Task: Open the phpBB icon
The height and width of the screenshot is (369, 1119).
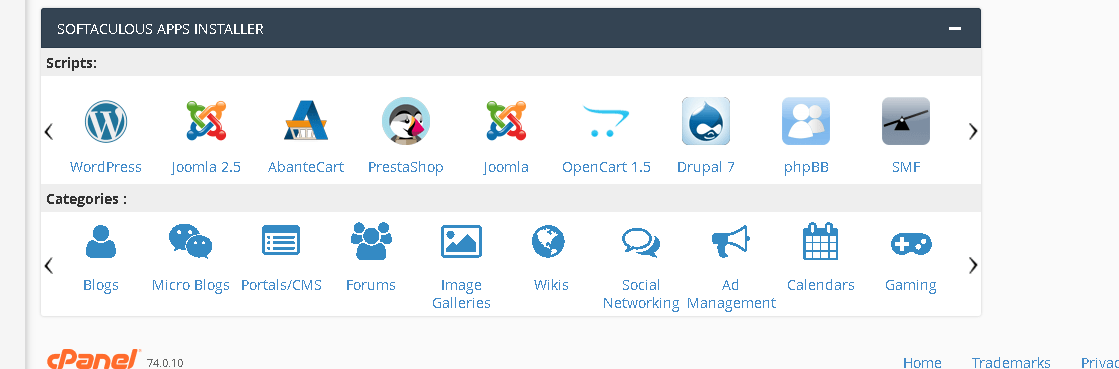Action: pos(806,121)
